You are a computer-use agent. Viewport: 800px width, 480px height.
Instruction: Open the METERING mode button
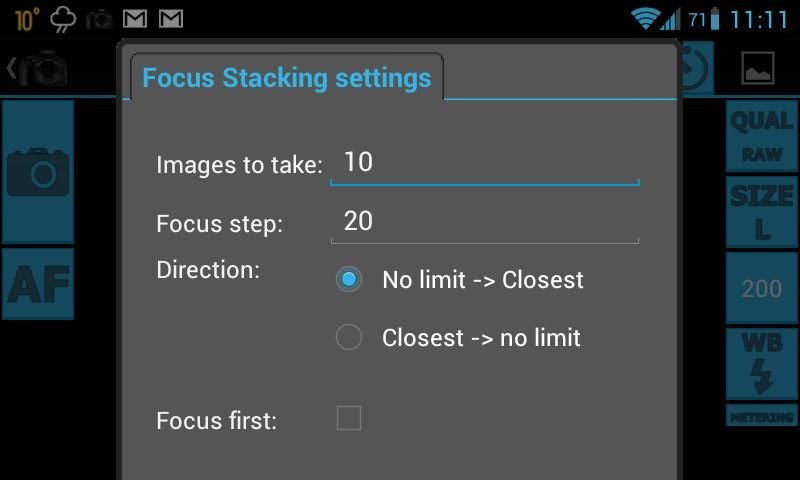[x=762, y=416]
